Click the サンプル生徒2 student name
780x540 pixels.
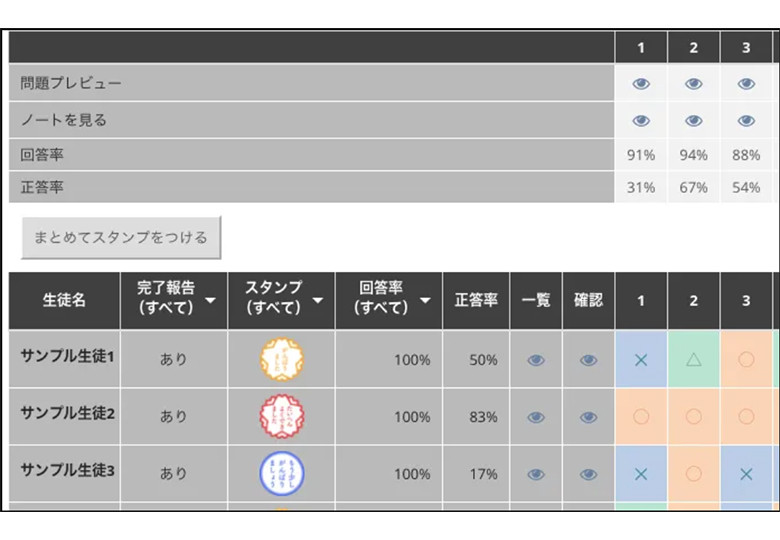pos(68,414)
